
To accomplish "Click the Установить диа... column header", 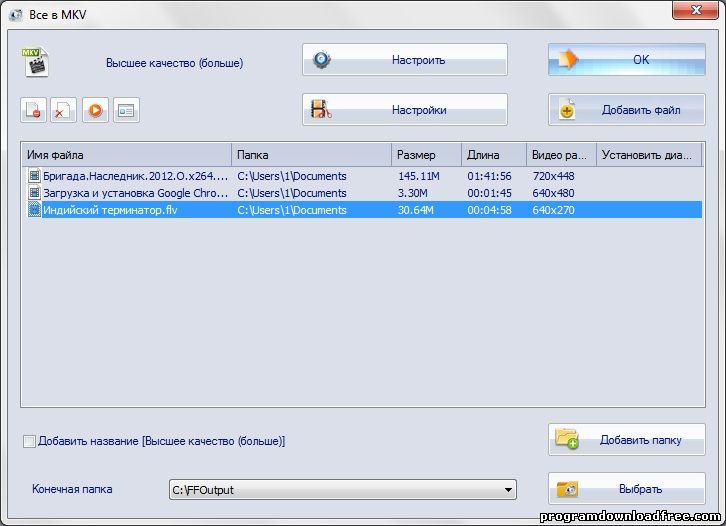I will point(649,155).
